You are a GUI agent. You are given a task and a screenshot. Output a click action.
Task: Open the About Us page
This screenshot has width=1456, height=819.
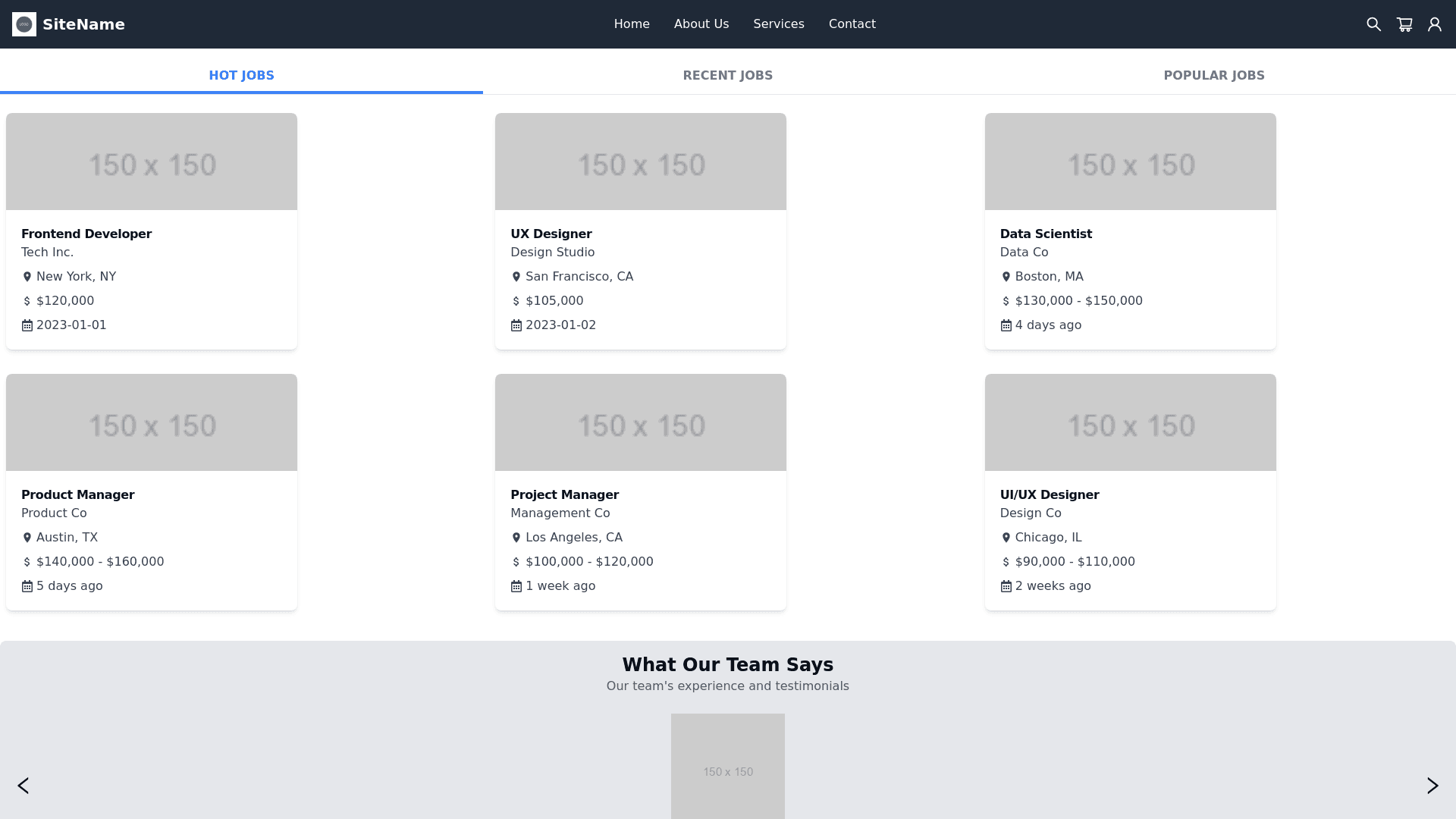pos(701,24)
